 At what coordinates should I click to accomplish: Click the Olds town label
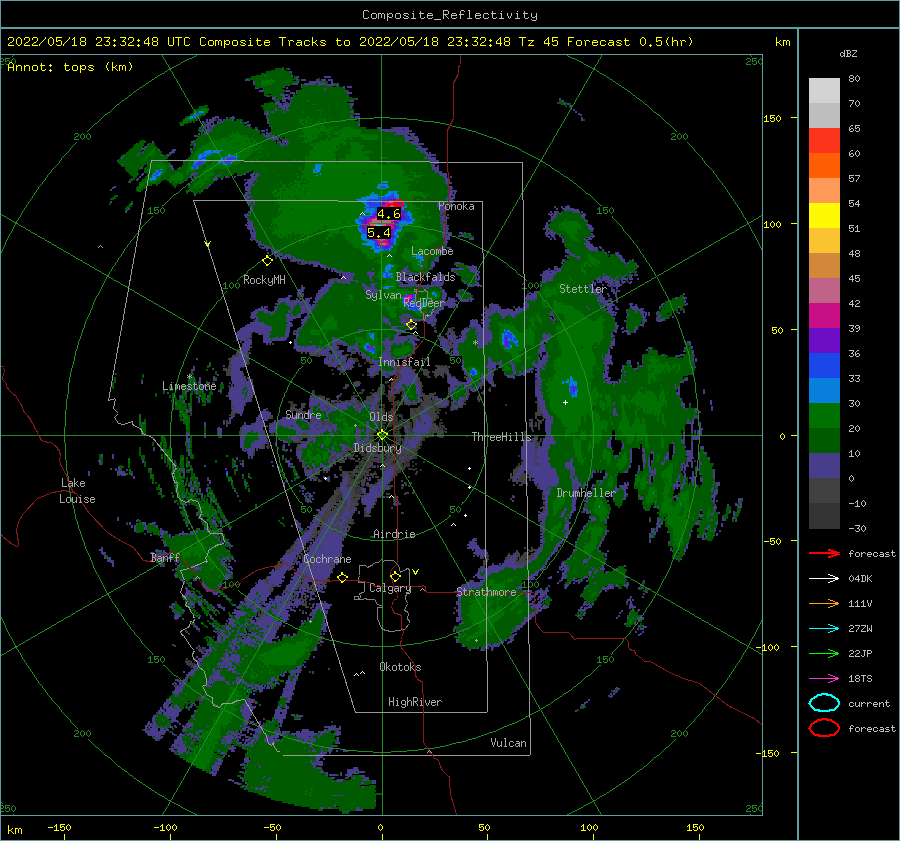coord(381,417)
